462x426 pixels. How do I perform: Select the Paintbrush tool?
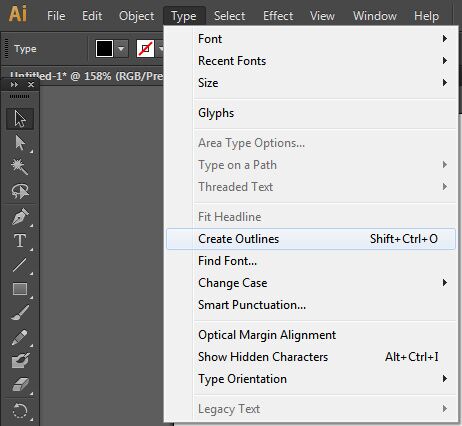click(20, 313)
